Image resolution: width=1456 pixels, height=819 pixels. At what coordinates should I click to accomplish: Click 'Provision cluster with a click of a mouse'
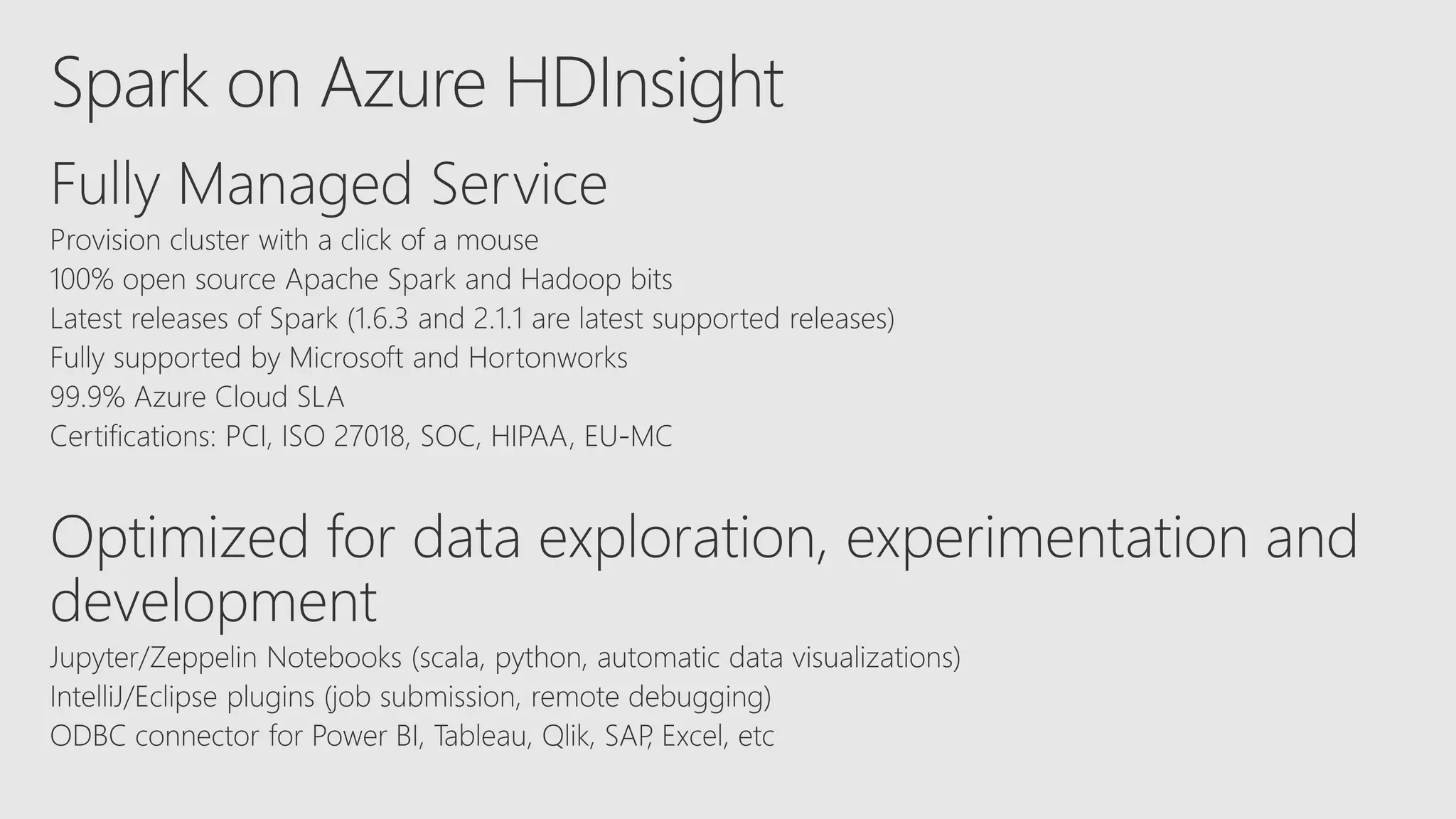[x=294, y=240]
